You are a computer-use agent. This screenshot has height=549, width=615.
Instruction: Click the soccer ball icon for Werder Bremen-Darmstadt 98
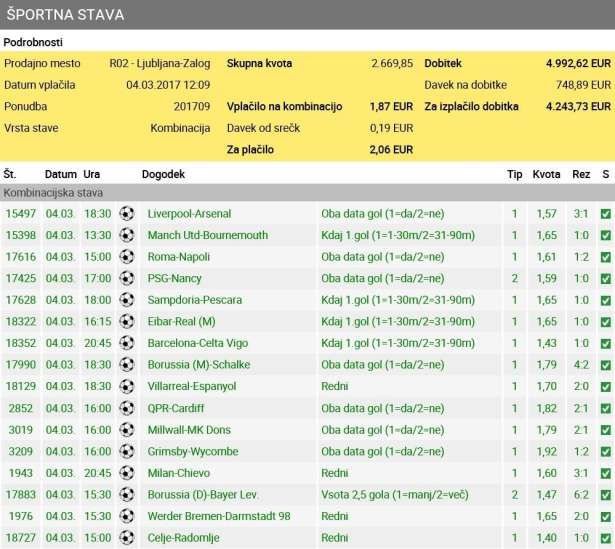[127, 516]
